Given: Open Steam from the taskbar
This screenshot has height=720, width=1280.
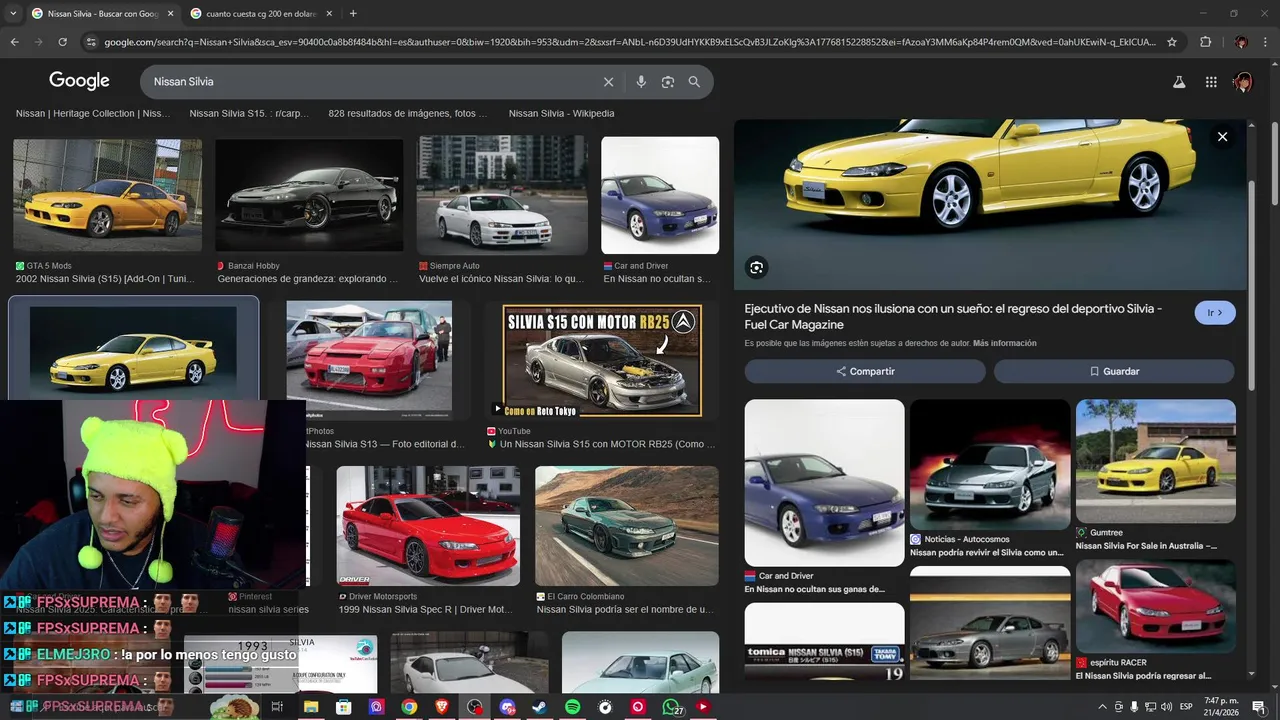Looking at the screenshot, I should [539, 707].
